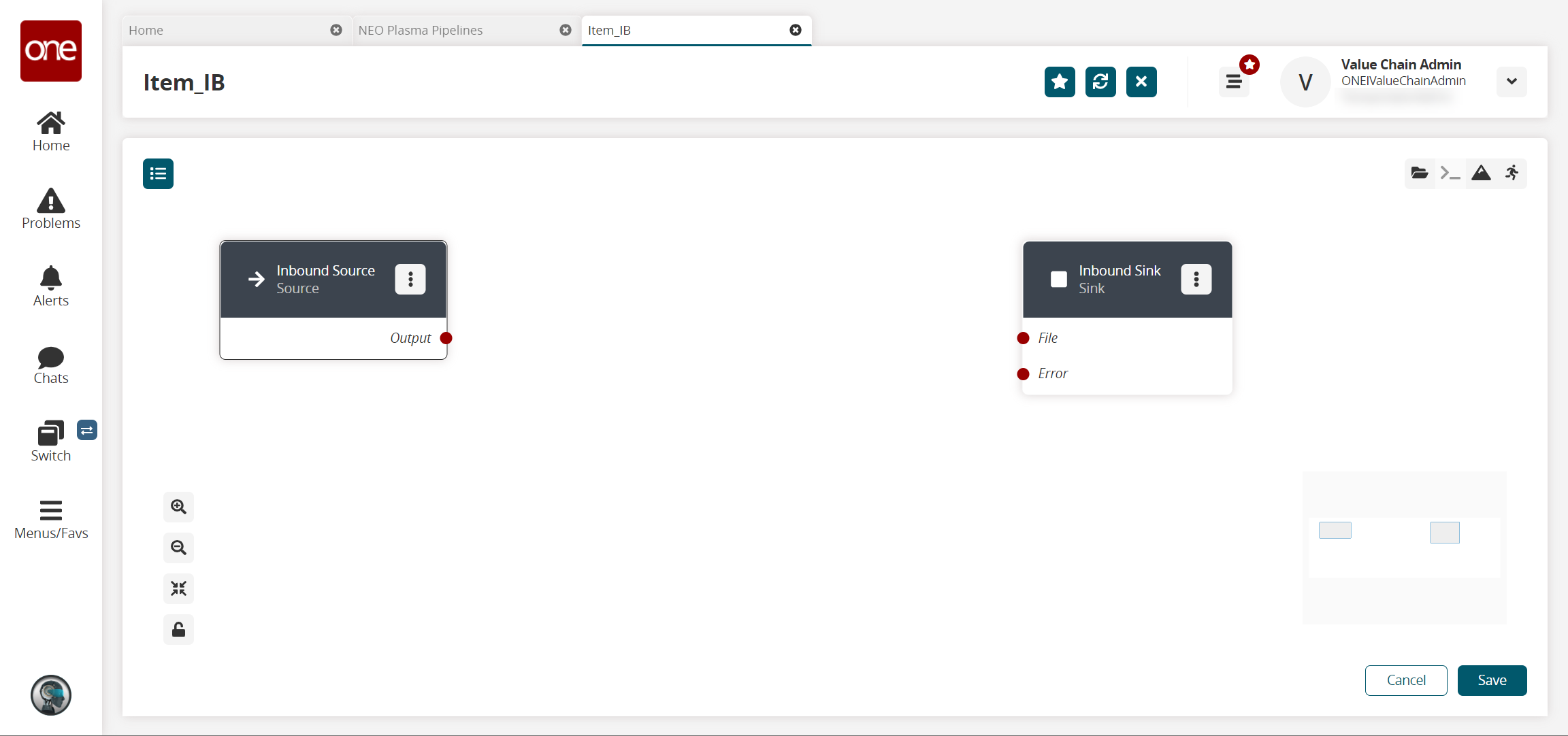
Task: Zoom in on the pipeline canvas
Action: coord(178,507)
